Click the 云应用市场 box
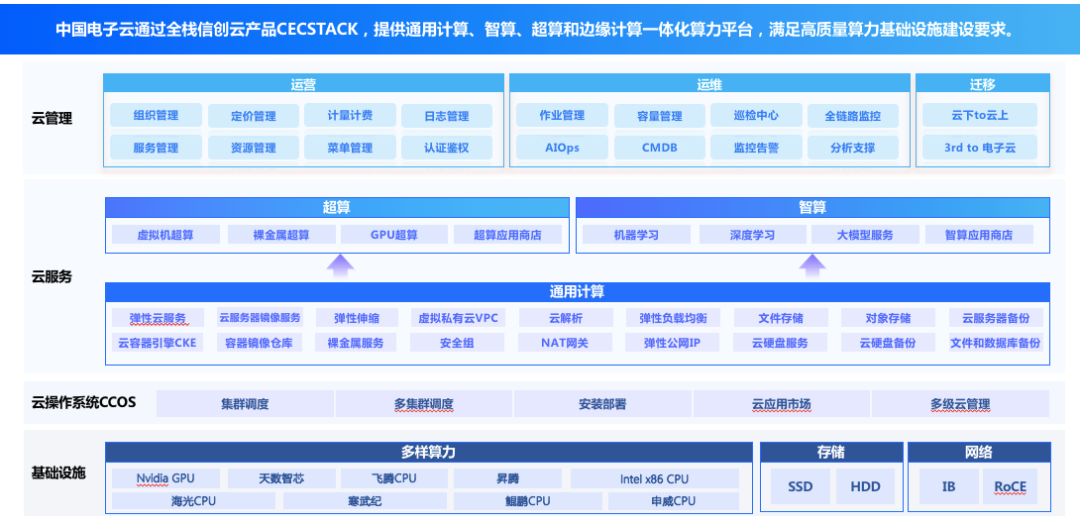 781,404
